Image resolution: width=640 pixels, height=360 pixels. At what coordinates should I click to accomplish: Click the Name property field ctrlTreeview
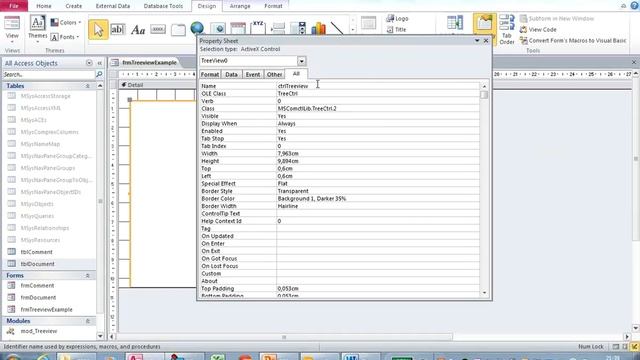click(x=378, y=86)
